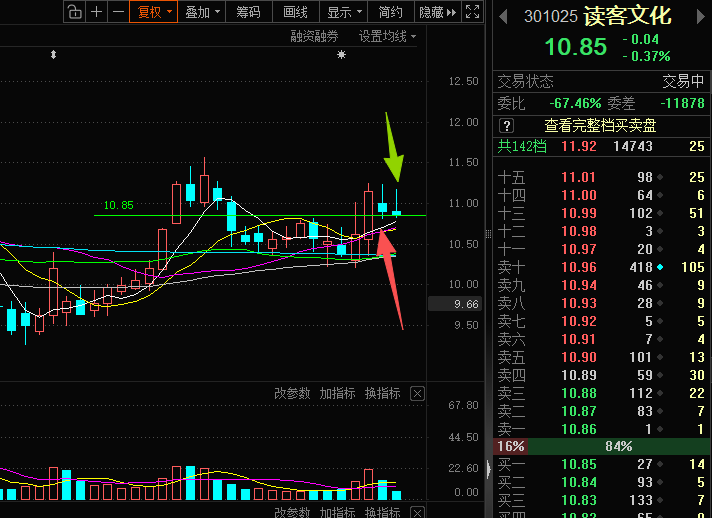Click the panel splitter handle beside chart
The image size is (712, 518).
488,234
